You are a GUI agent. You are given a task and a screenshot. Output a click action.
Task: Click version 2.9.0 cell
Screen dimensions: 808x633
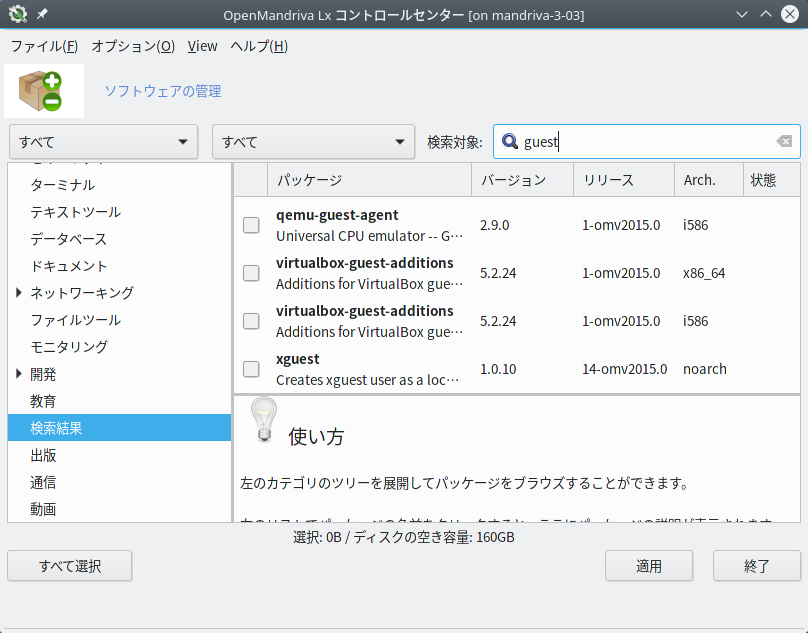click(495, 225)
